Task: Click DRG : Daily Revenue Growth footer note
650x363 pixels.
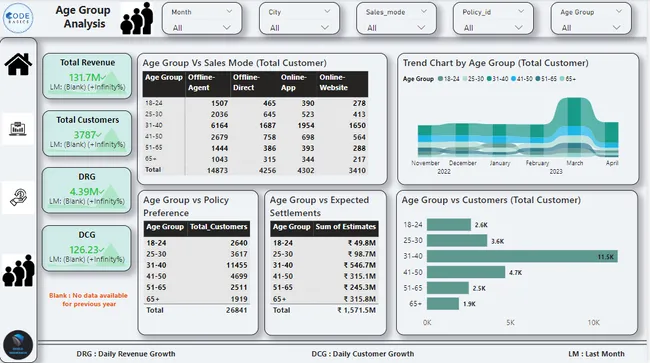Action: (x=126, y=354)
